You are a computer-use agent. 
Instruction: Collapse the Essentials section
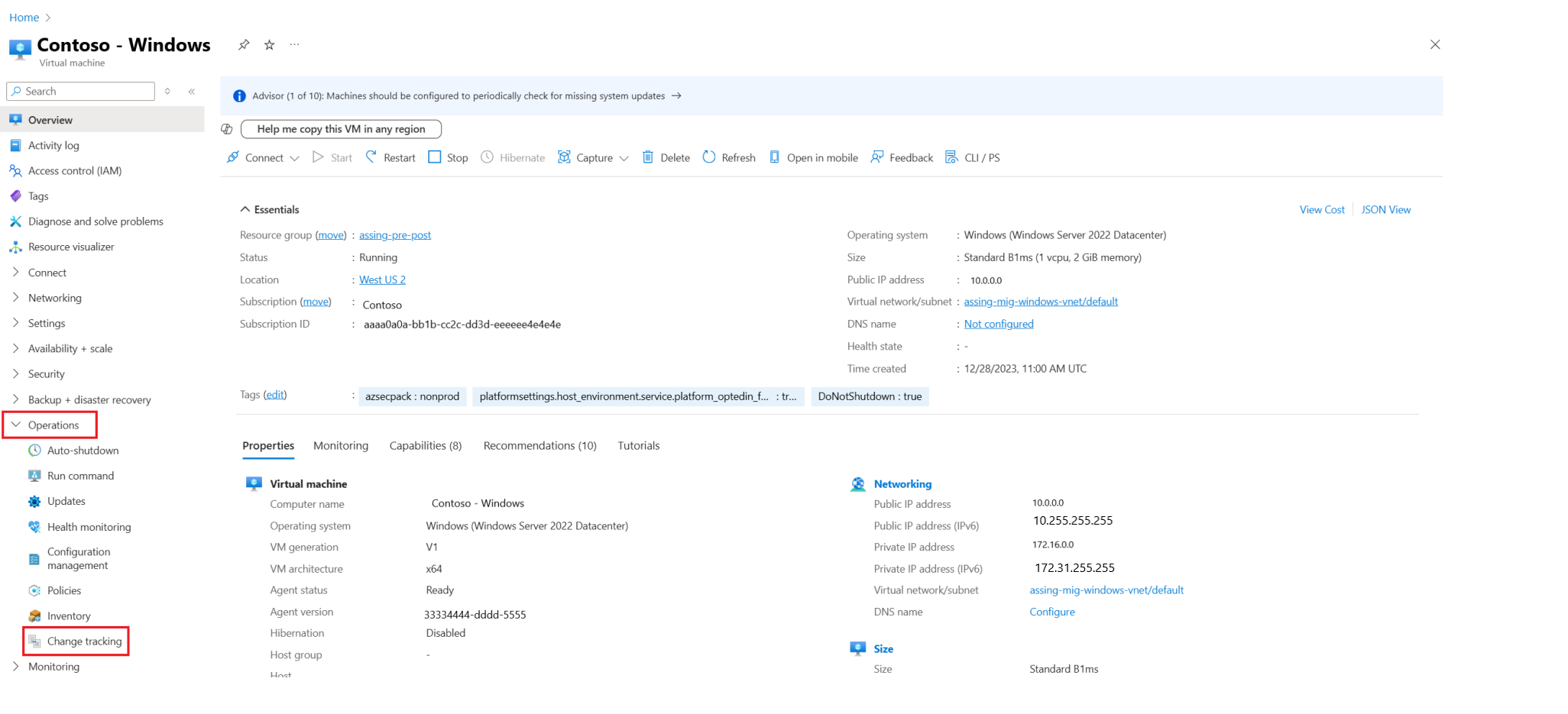click(x=245, y=209)
